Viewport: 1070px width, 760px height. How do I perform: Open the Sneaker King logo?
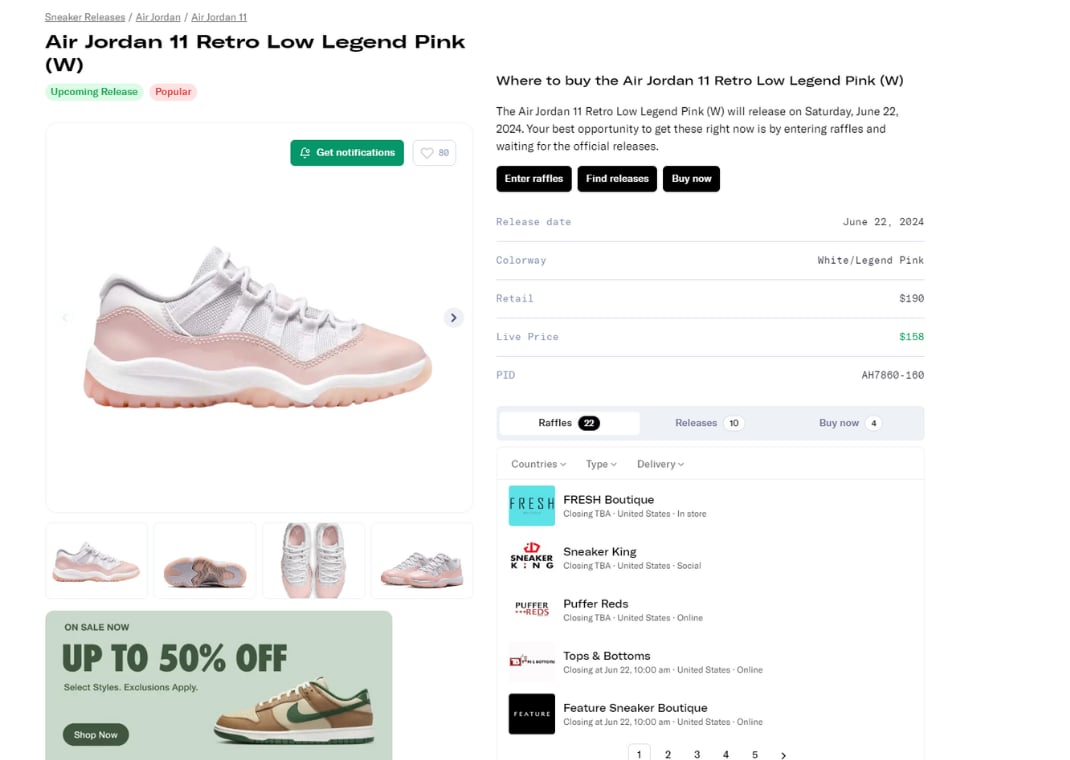531,558
